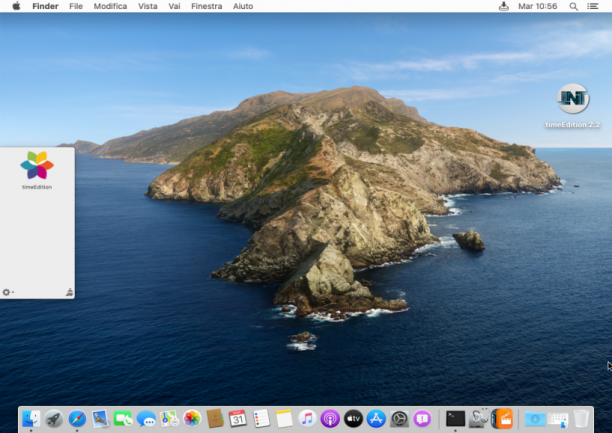Open the Finestra menu

[206, 6]
